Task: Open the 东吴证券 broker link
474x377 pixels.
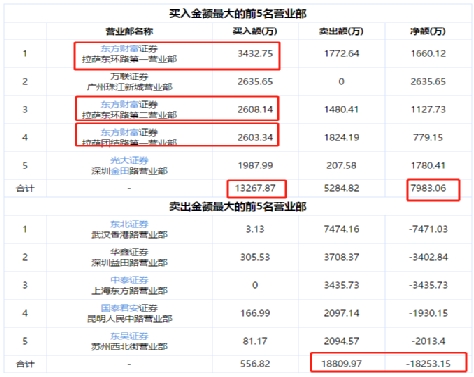Action: click(129, 336)
